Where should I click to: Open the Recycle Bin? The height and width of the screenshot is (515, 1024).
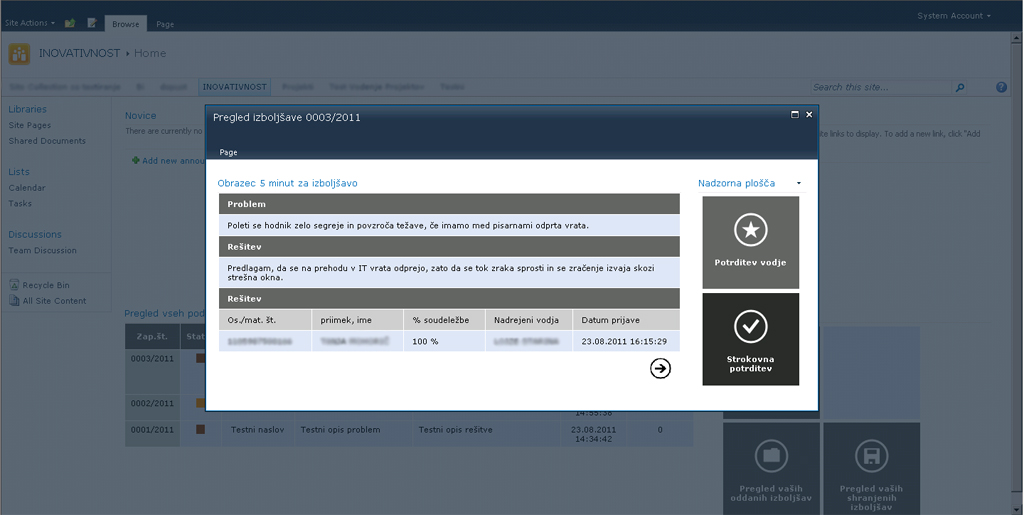pos(46,285)
